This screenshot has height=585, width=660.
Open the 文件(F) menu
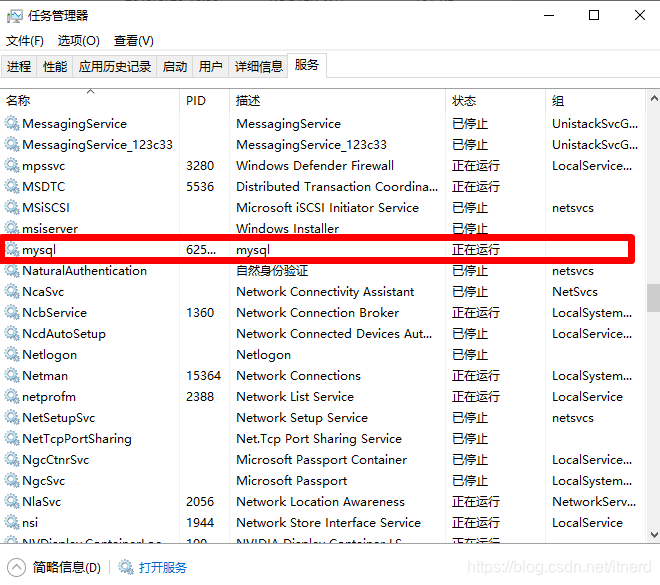(x=24, y=41)
